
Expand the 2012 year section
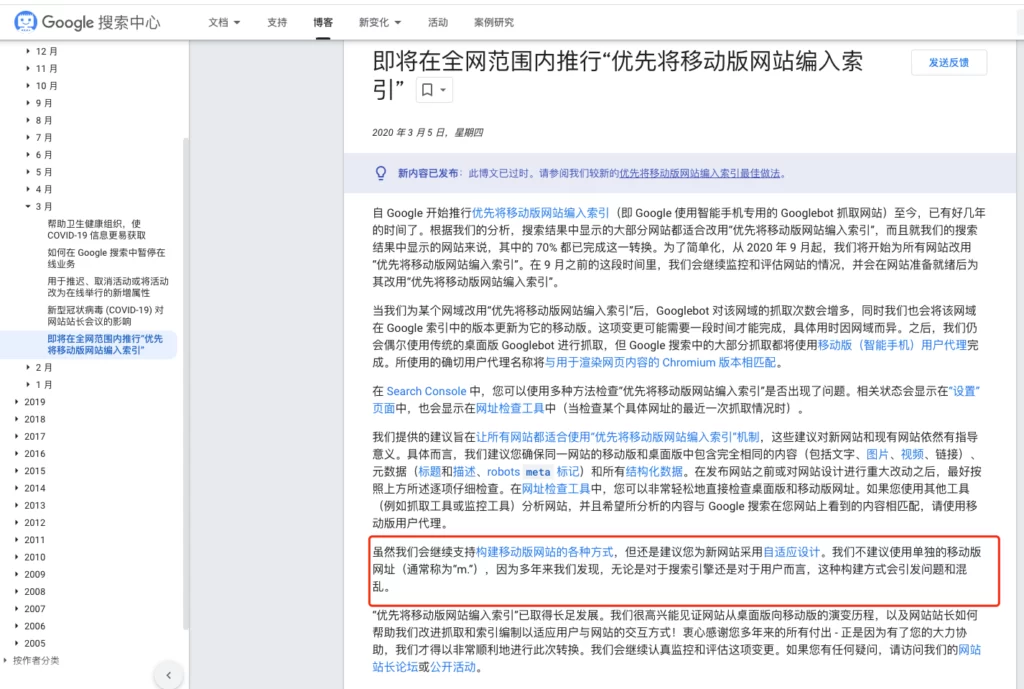30,522
